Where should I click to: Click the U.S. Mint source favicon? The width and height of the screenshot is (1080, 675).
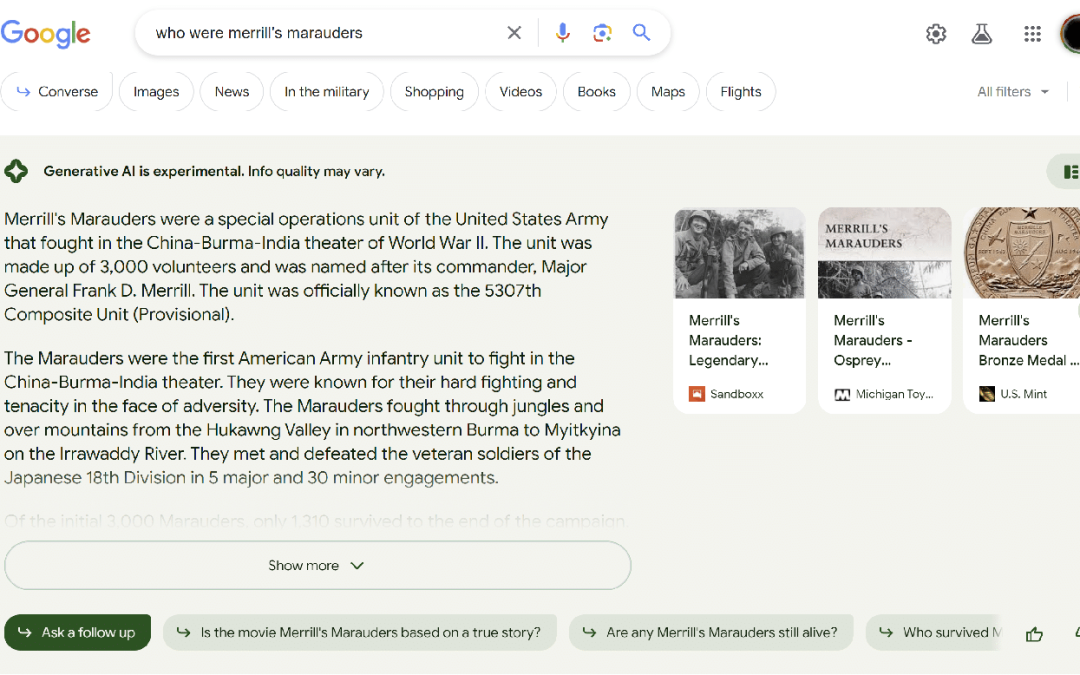click(987, 393)
